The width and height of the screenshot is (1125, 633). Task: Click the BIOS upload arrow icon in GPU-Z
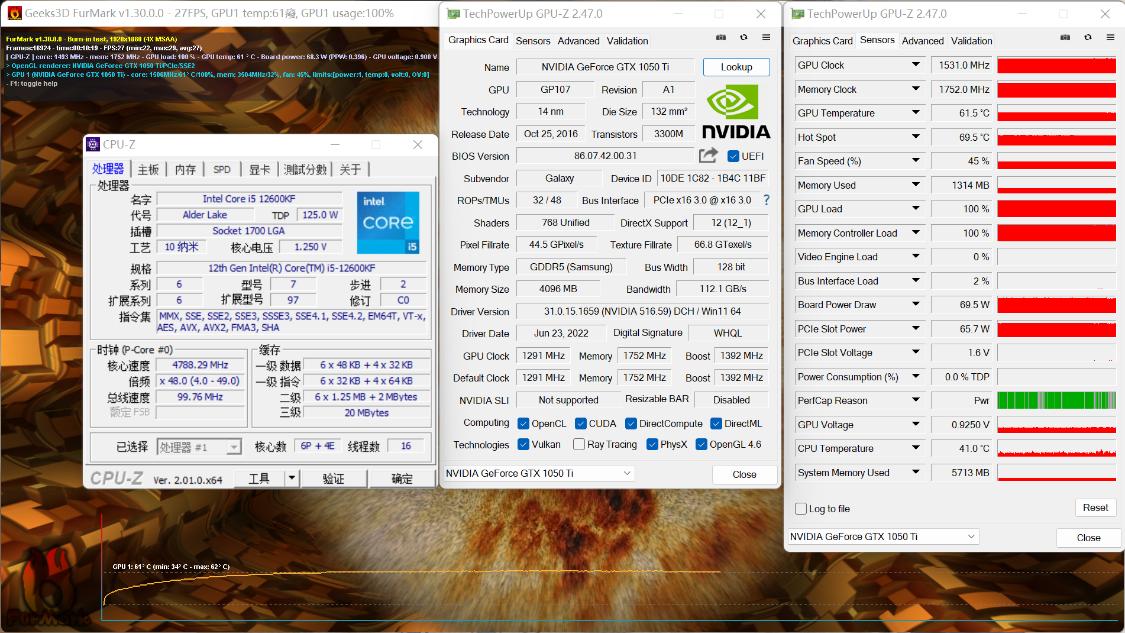709,156
